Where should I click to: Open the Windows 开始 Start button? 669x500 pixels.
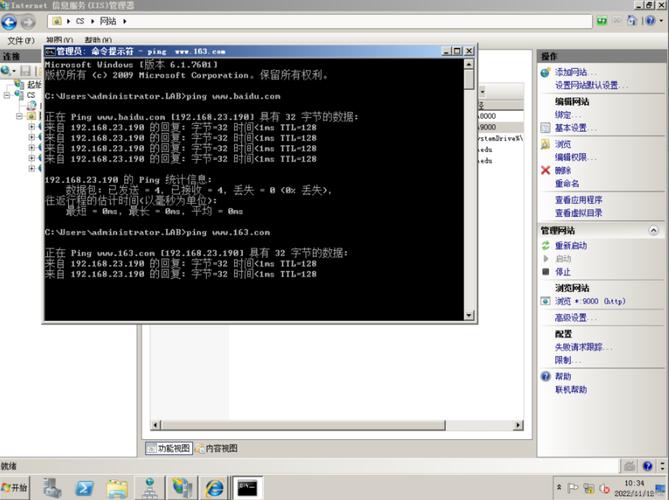click(x=15, y=488)
